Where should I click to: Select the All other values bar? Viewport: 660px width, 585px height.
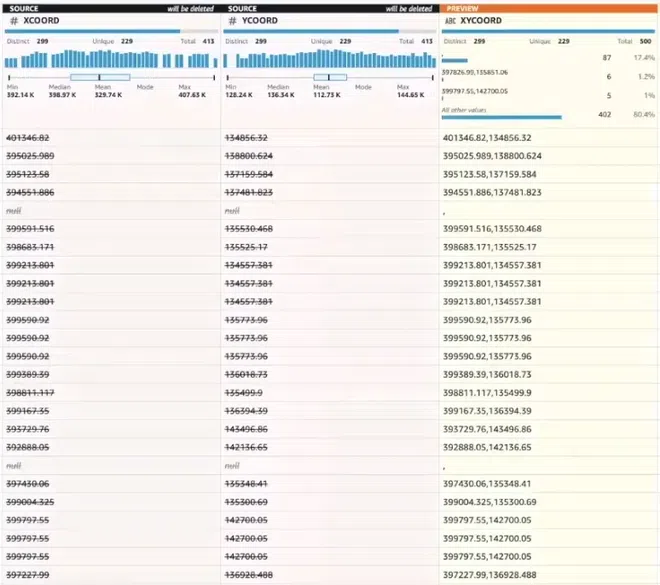point(501,117)
